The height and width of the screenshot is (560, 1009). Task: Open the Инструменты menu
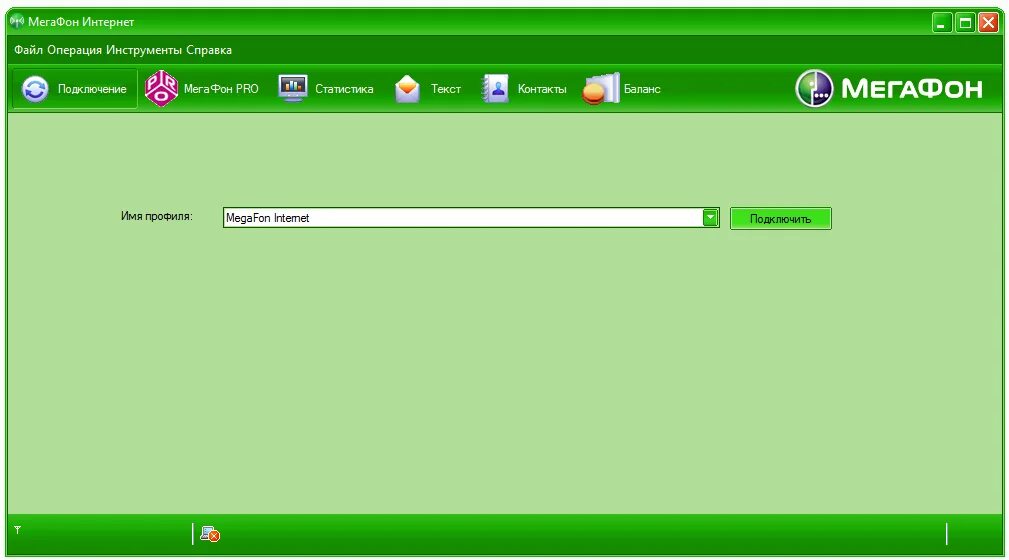[144, 50]
